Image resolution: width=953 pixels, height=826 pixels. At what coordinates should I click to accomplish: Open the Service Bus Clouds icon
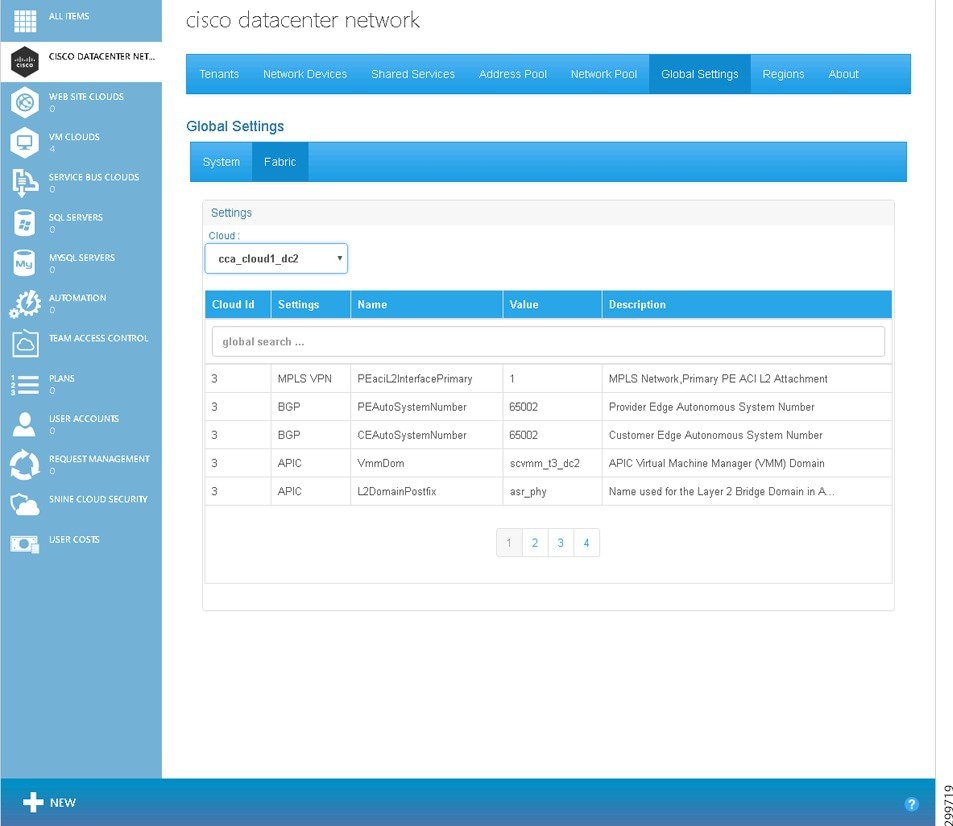click(25, 182)
